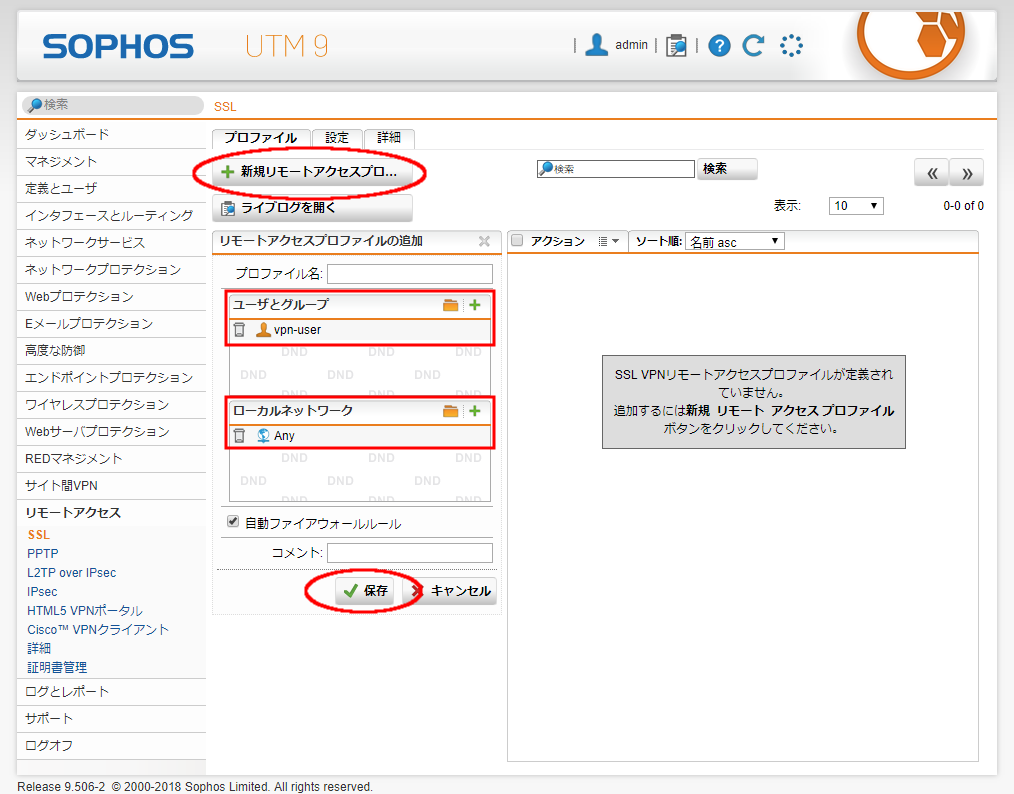This screenshot has height=794, width=1014.
Task: Click green plus in ローカルネットワーク section
Action: (x=475, y=411)
